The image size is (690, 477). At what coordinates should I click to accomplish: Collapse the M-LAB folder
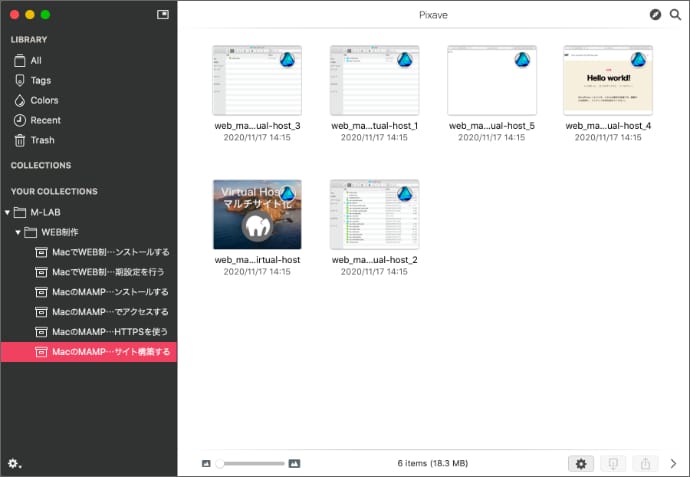click(8, 212)
